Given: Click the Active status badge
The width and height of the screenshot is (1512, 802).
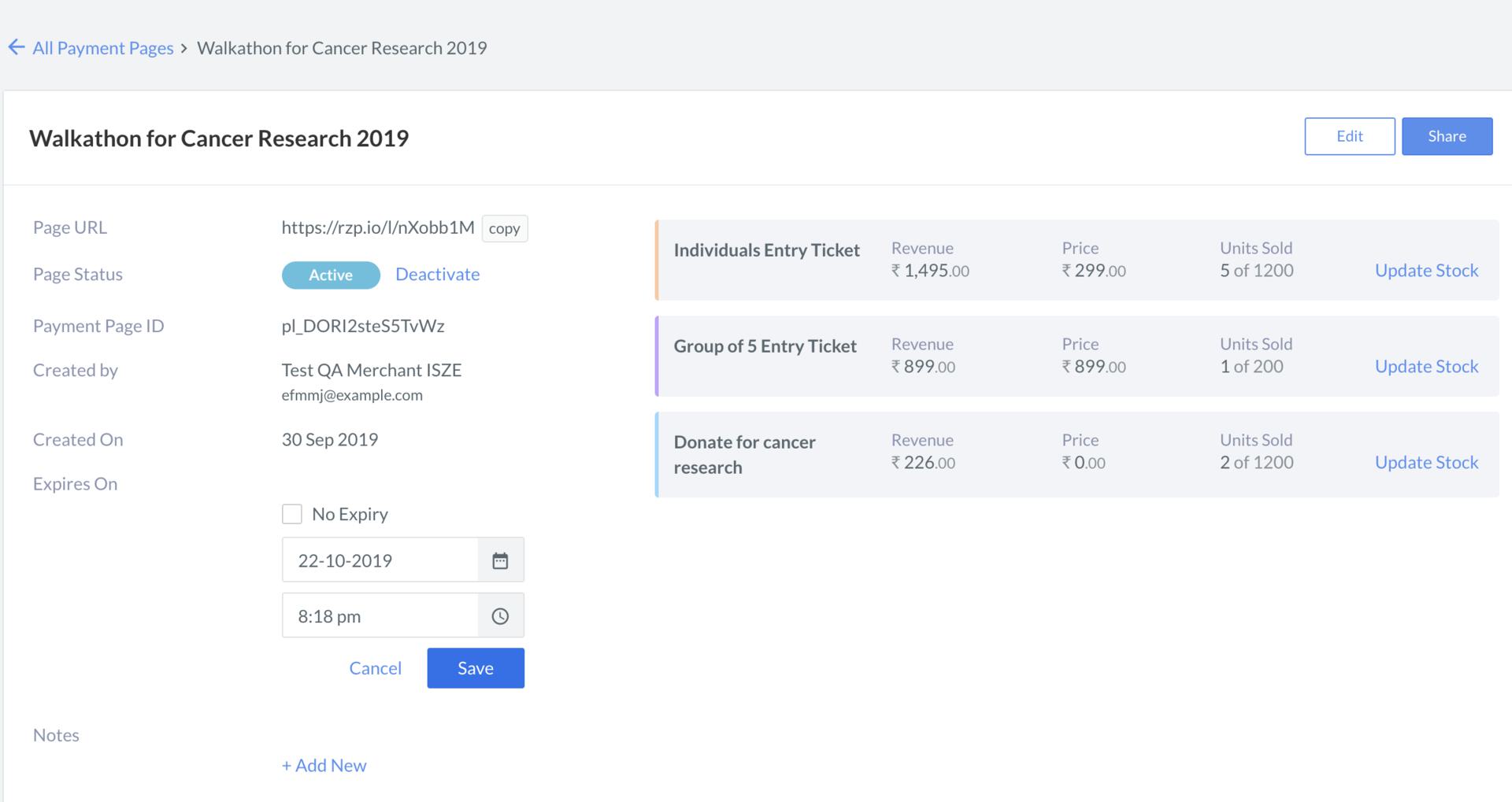Looking at the screenshot, I should click(331, 275).
